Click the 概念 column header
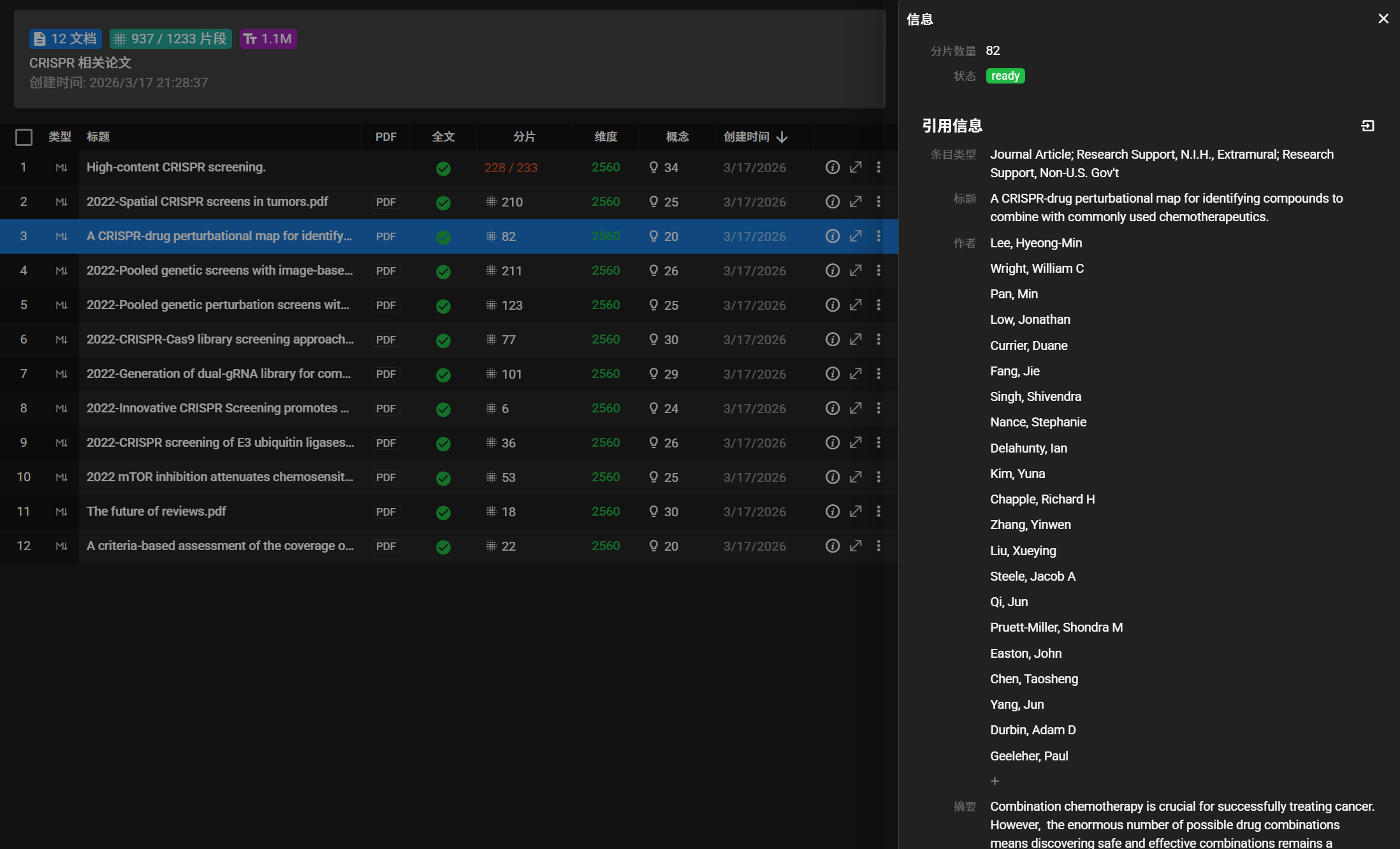The width and height of the screenshot is (1400, 849). (x=677, y=137)
